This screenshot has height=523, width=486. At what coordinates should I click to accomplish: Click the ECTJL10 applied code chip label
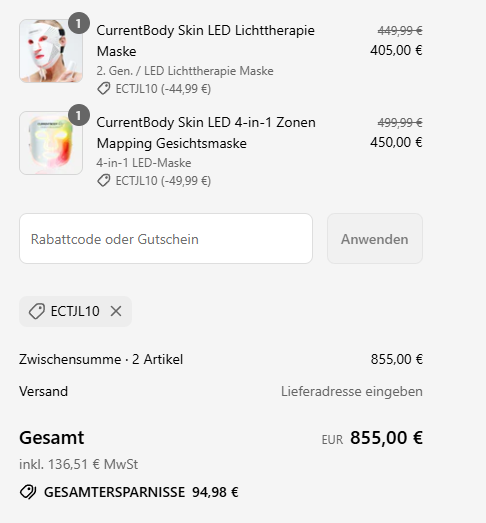click(75, 311)
